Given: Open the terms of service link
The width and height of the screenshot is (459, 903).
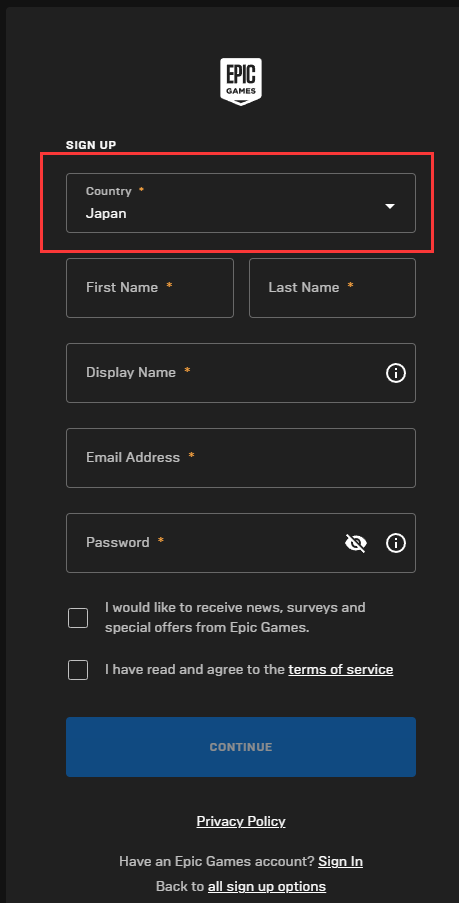Looking at the screenshot, I should [x=340, y=669].
